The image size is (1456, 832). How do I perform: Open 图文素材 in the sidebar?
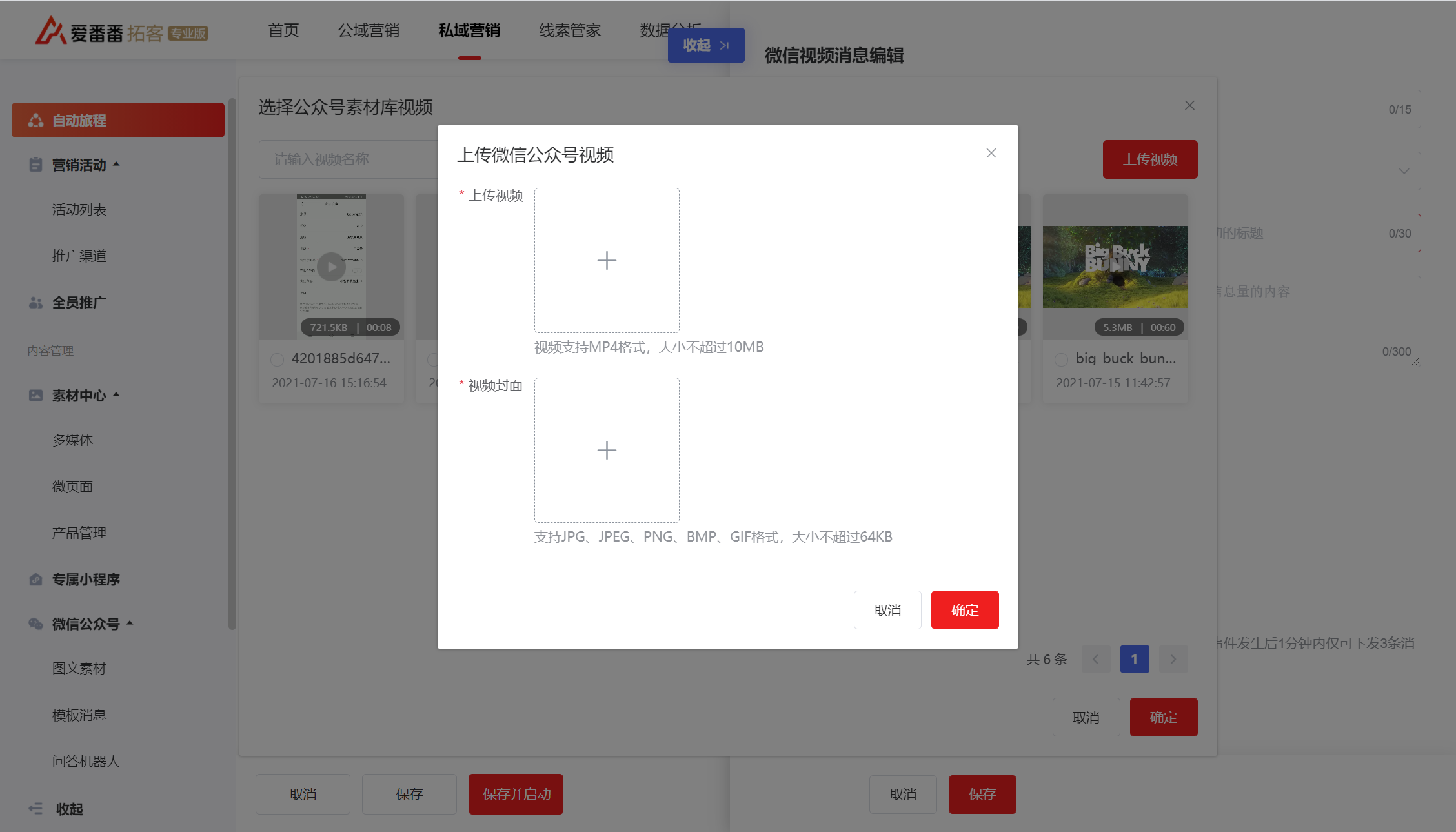click(79, 669)
